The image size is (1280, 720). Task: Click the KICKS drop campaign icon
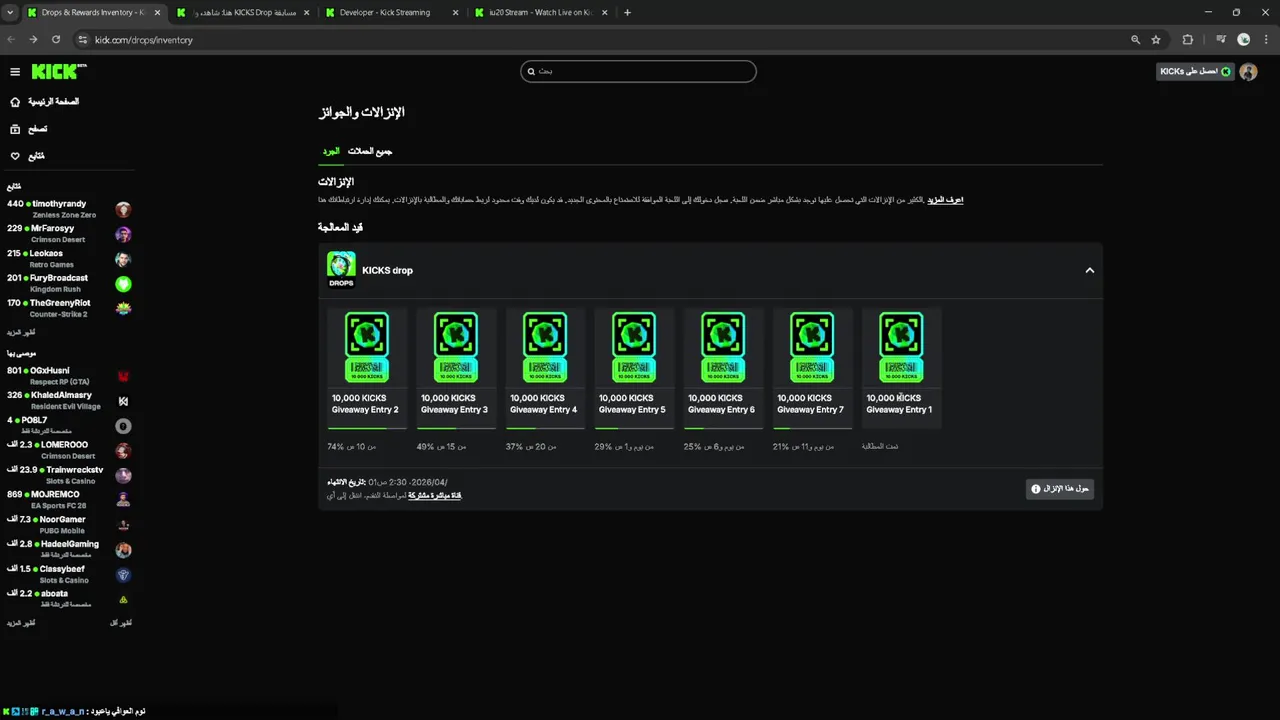[341, 270]
